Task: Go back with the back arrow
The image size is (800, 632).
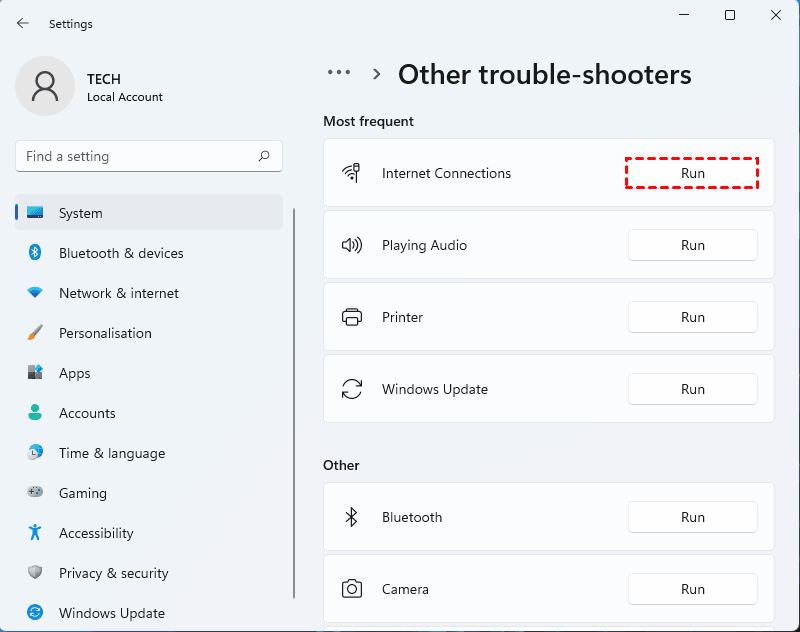Action: pyautogui.click(x=23, y=23)
